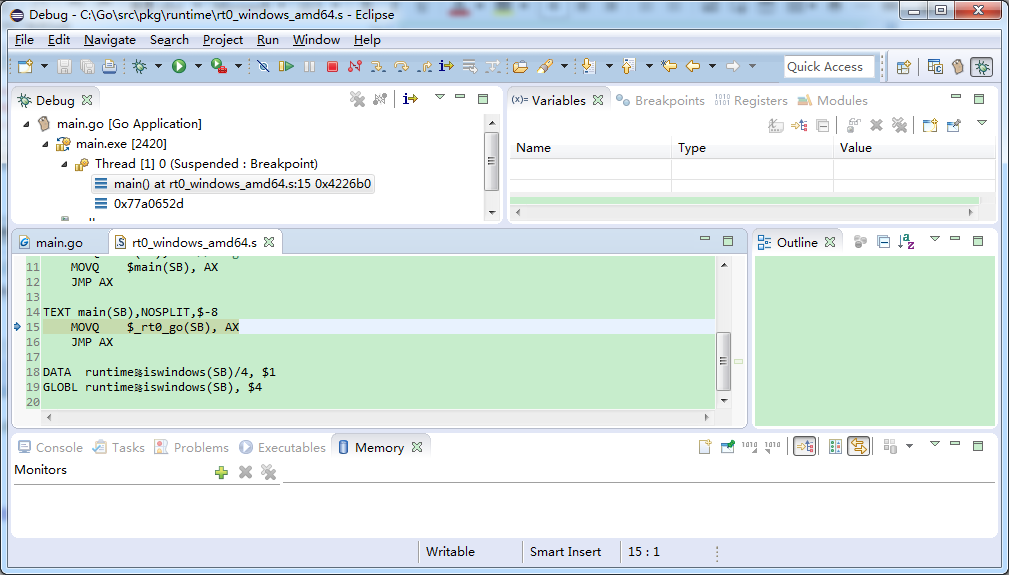Toggle Link Memory Rendering Panes
Viewport: 1009px width, 575px height.
pyautogui.click(x=858, y=446)
